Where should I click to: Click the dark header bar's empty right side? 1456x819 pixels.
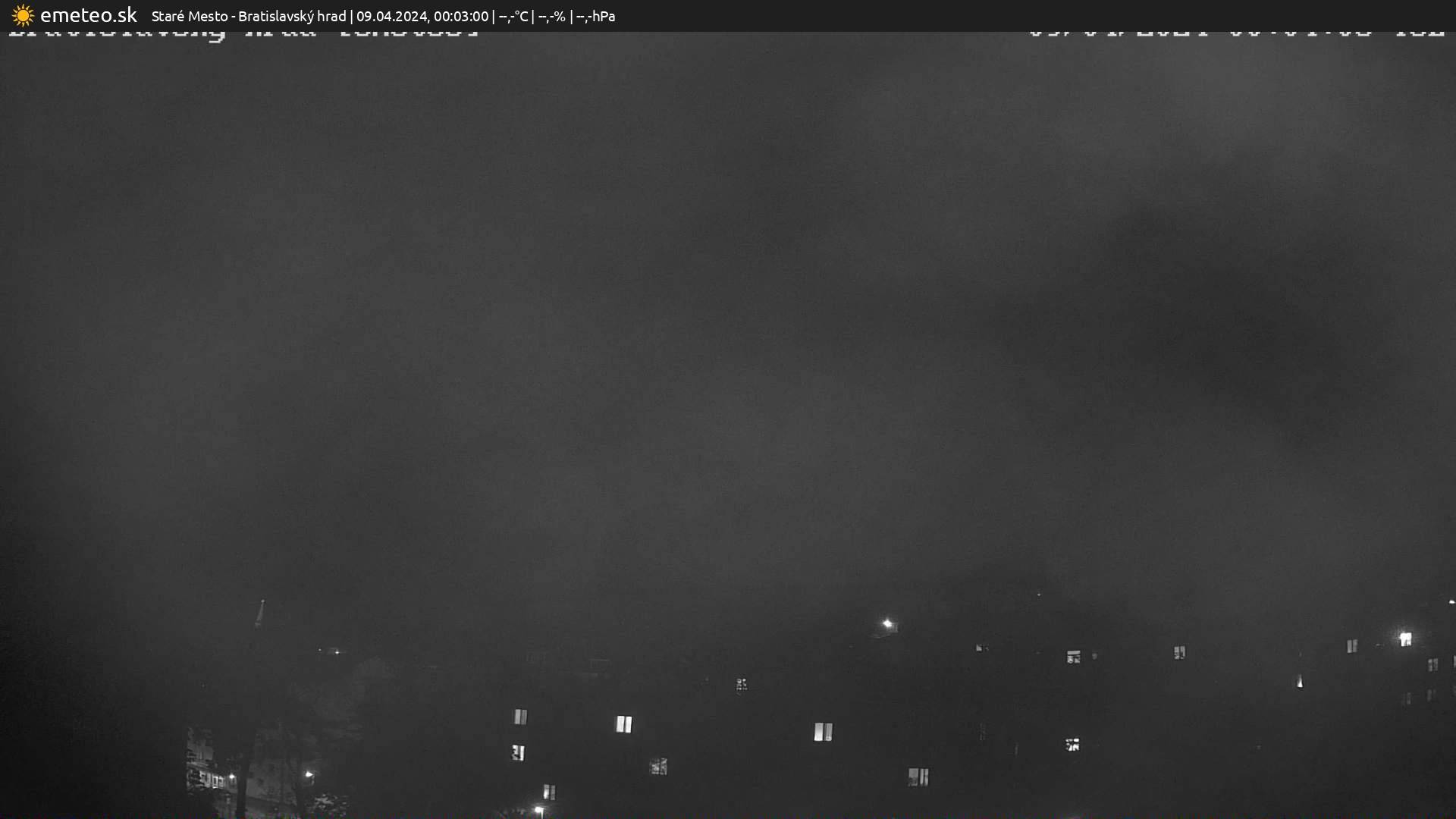pos(1062,16)
